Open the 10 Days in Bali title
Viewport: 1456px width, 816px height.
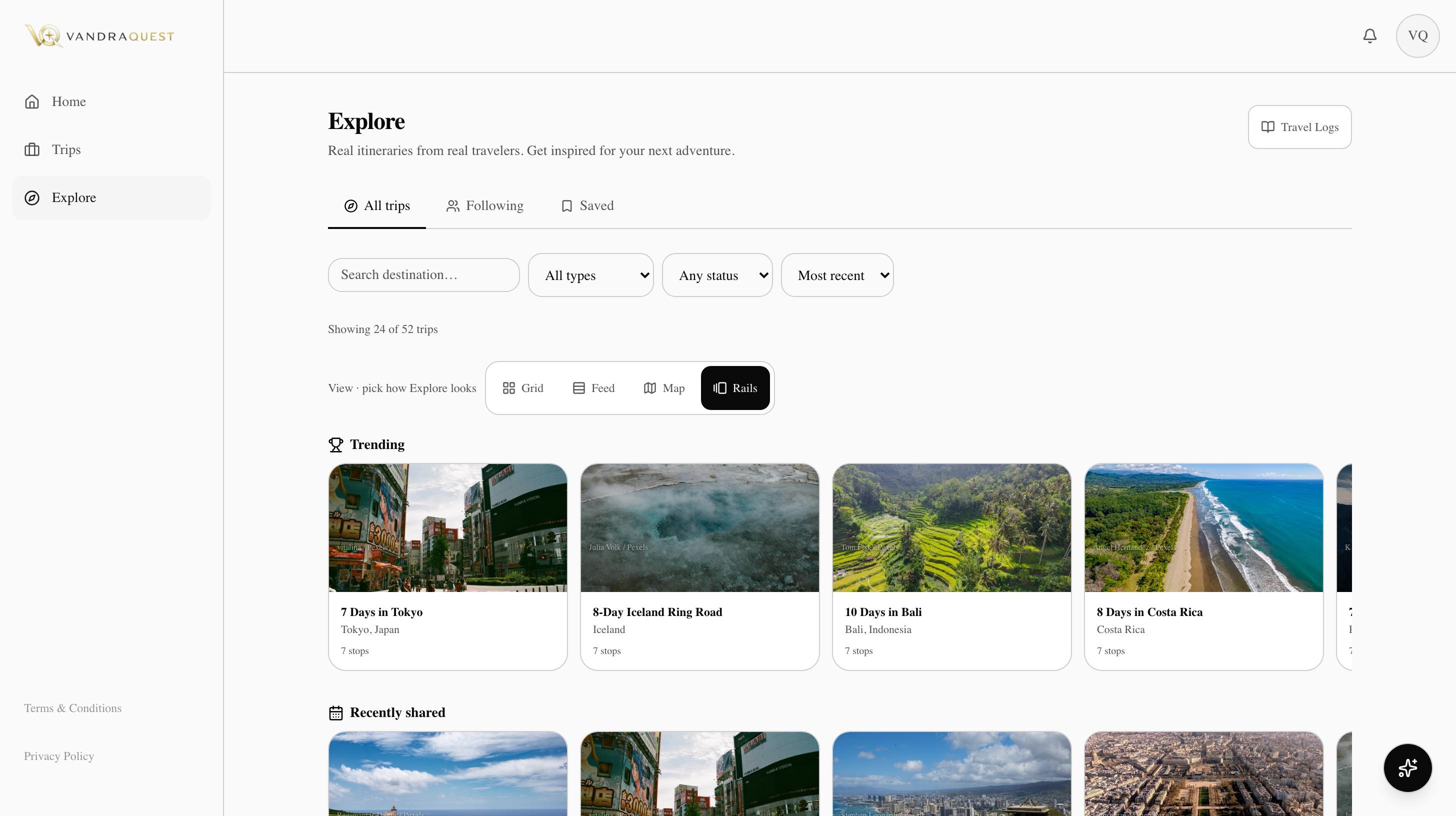[883, 612]
